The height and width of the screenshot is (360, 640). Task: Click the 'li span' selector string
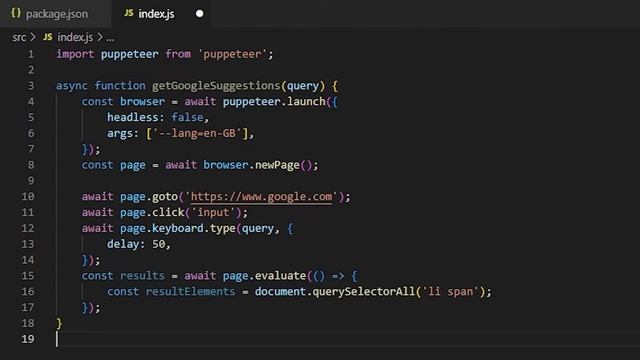(450, 292)
